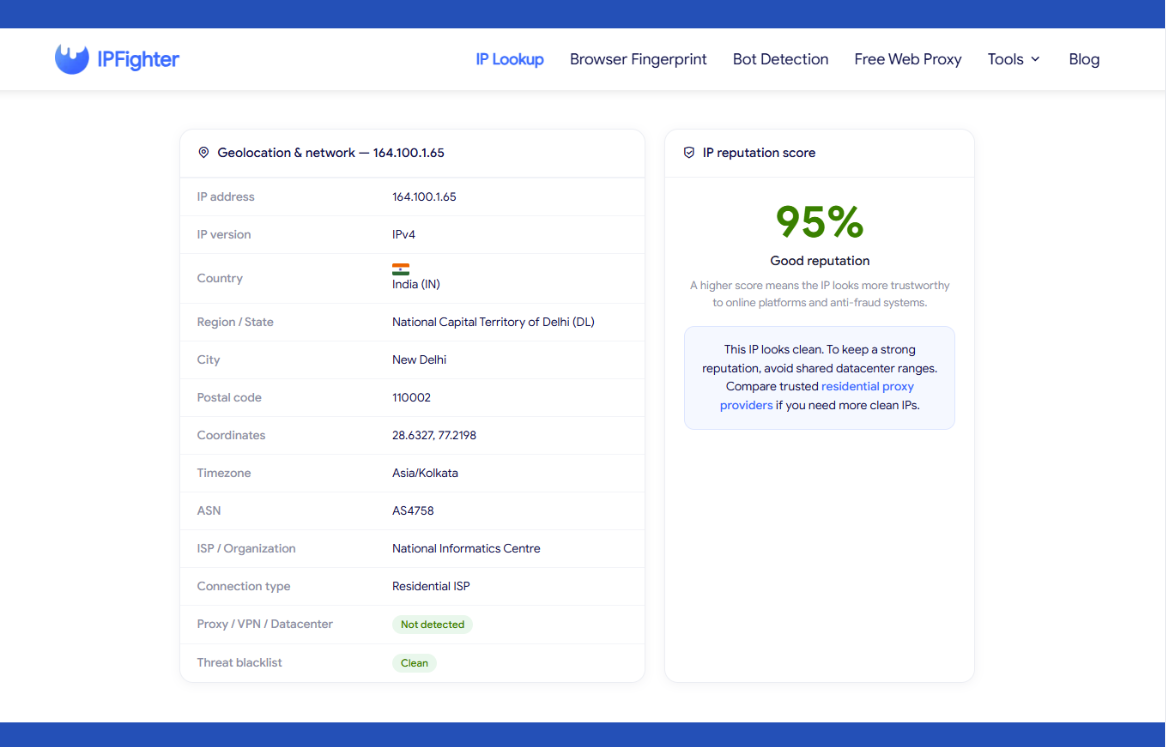Click India (IN) country value
Screen dimensions: 1166x747
coord(416,284)
